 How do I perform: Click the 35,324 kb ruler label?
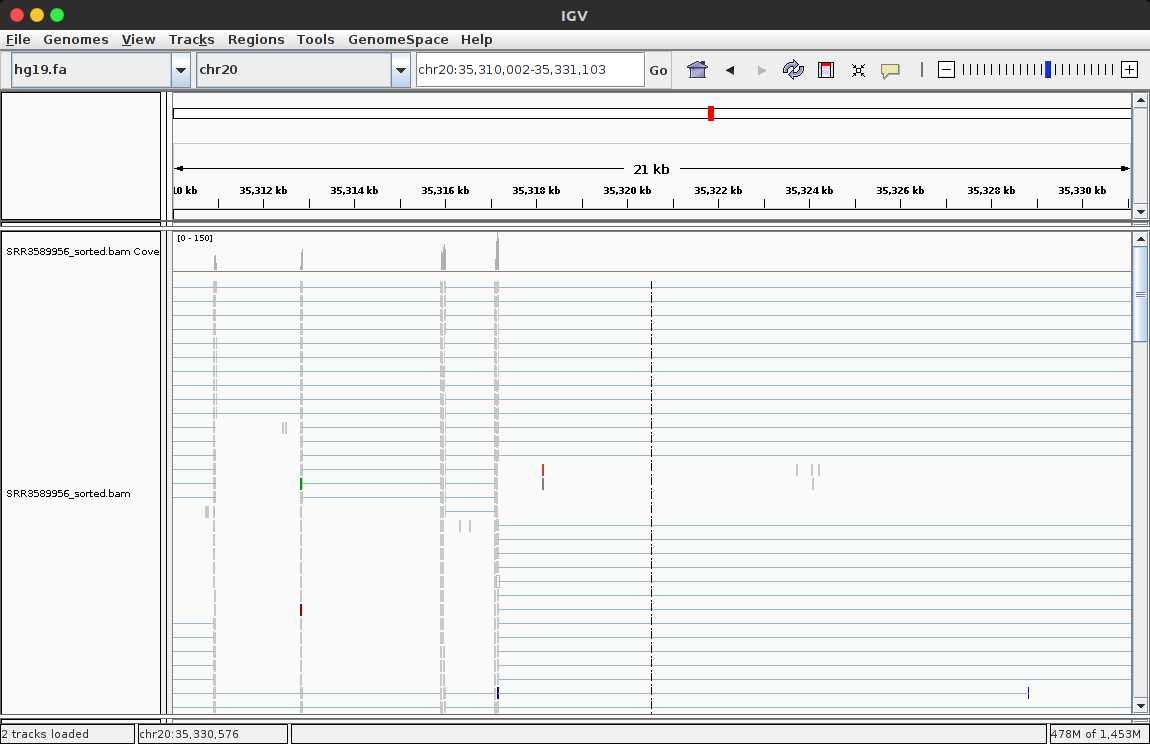click(809, 190)
